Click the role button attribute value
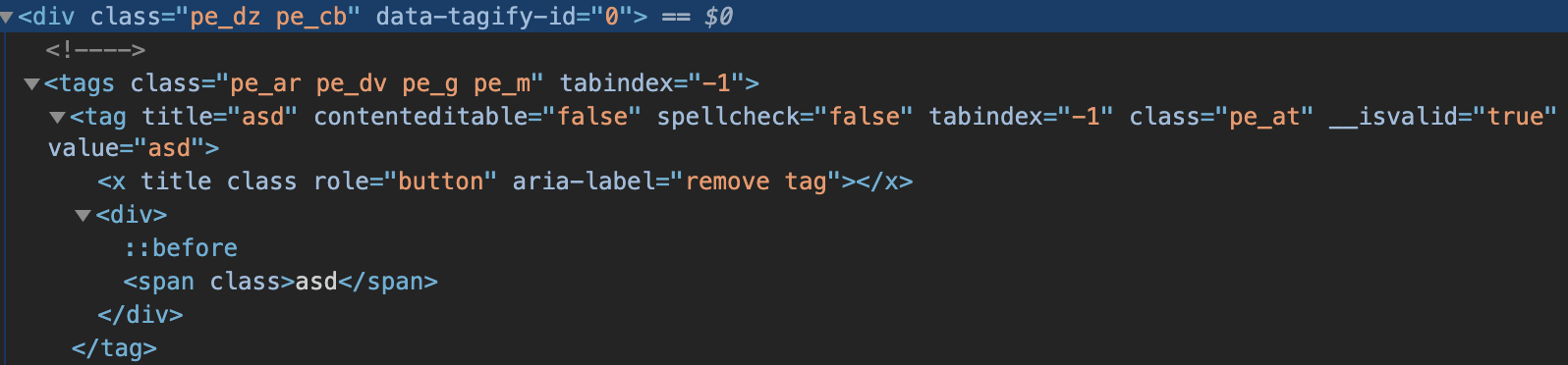1568x365 pixels. (441, 182)
